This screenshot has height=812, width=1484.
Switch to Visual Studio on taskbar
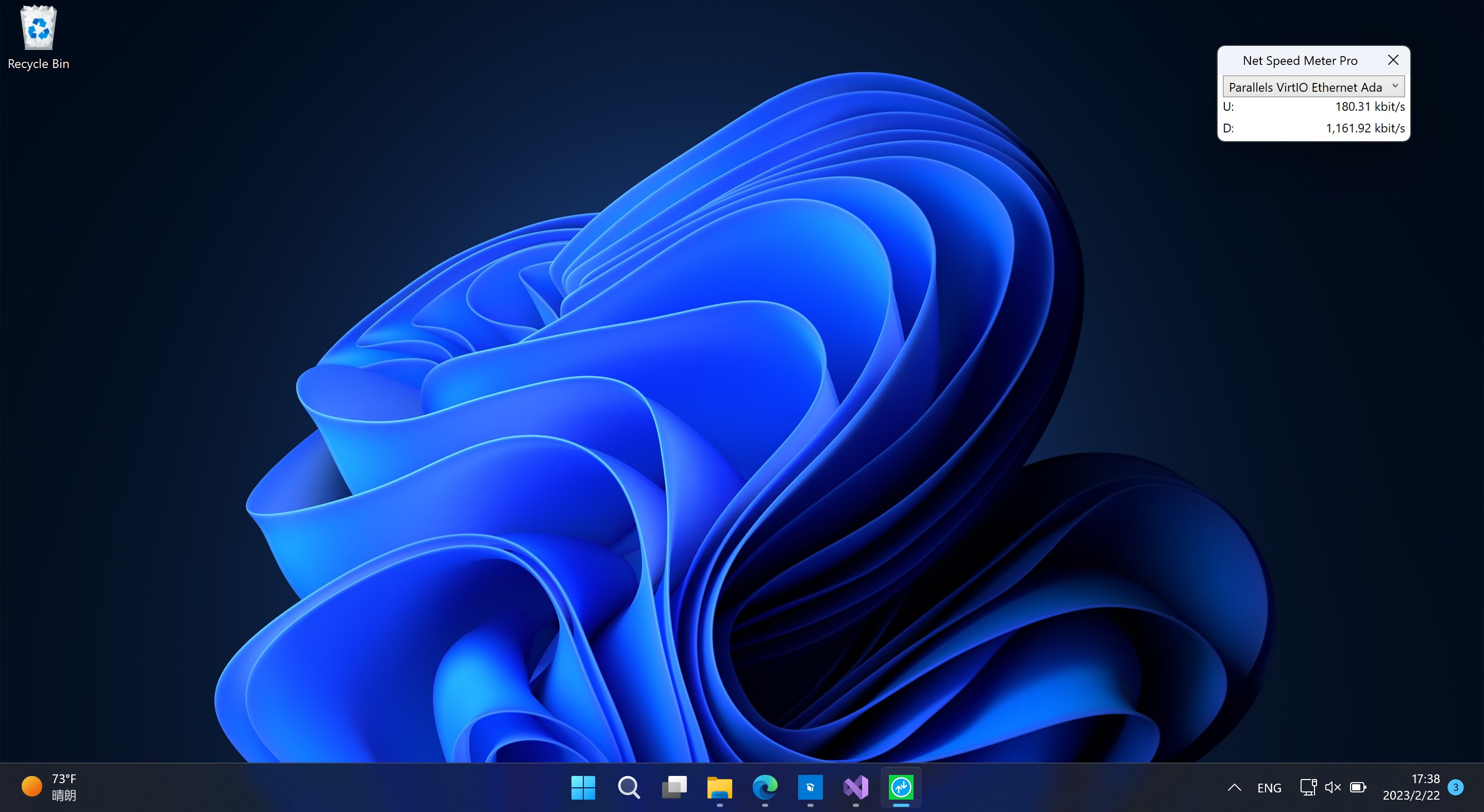pos(855,787)
